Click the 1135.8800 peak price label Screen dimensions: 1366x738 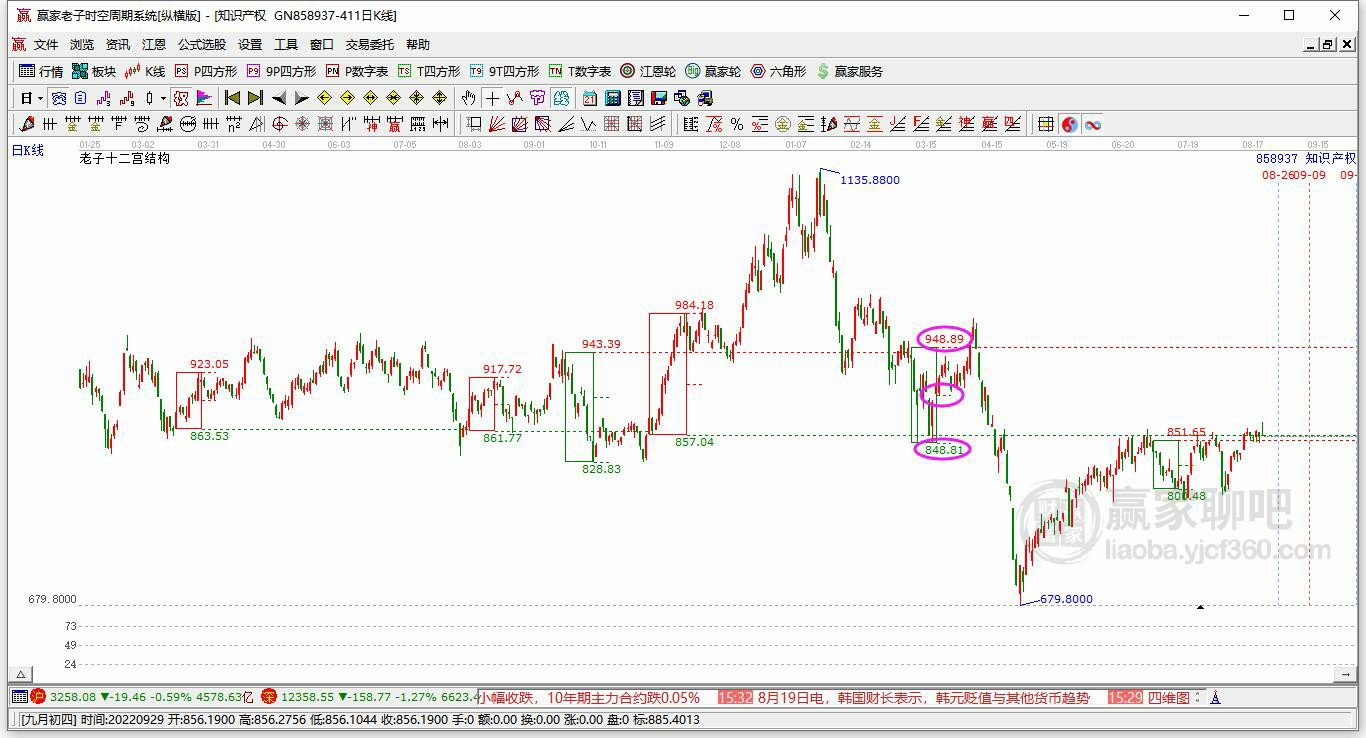tap(870, 180)
